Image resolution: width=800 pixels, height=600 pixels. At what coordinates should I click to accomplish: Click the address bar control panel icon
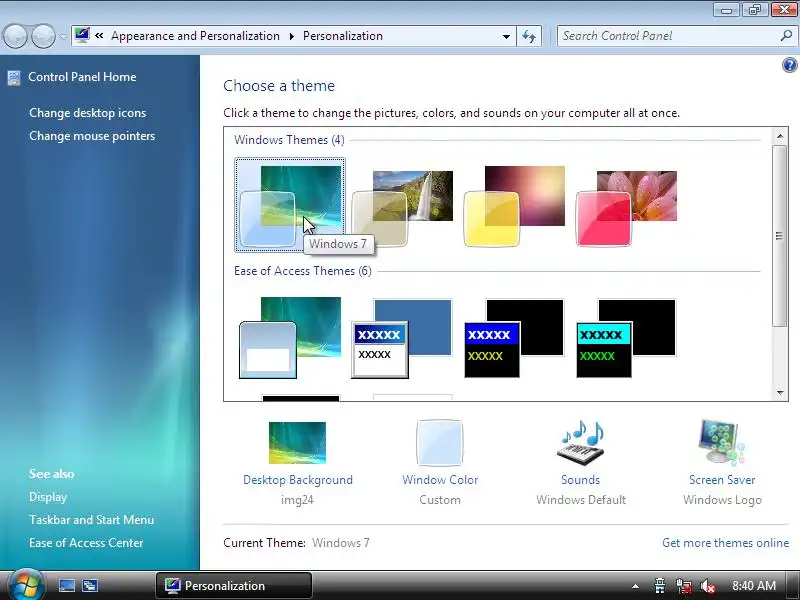tap(82, 35)
